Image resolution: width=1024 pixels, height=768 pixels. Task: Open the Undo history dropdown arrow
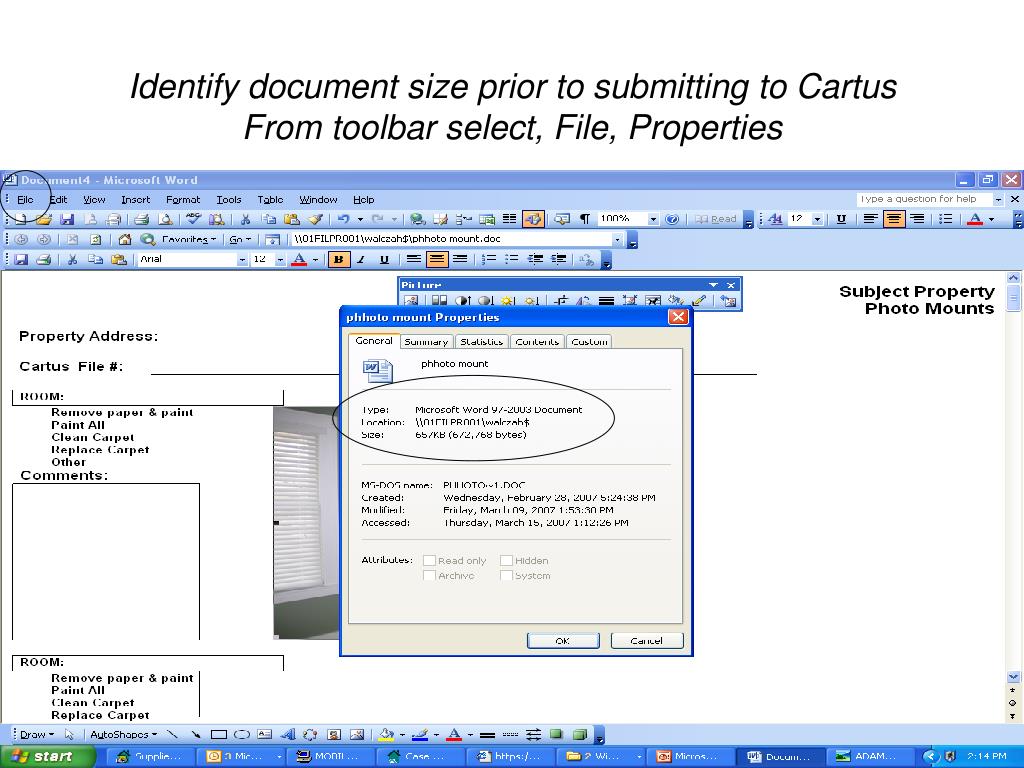360,219
